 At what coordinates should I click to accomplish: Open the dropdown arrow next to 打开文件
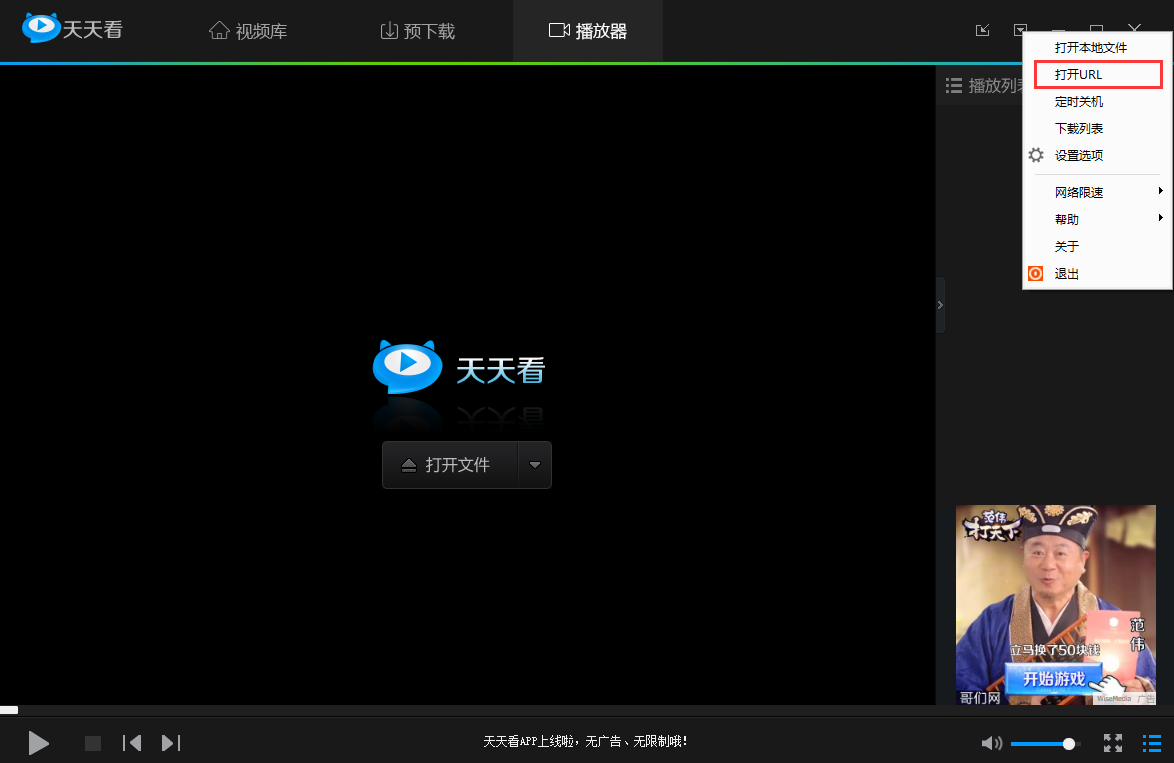pos(535,465)
